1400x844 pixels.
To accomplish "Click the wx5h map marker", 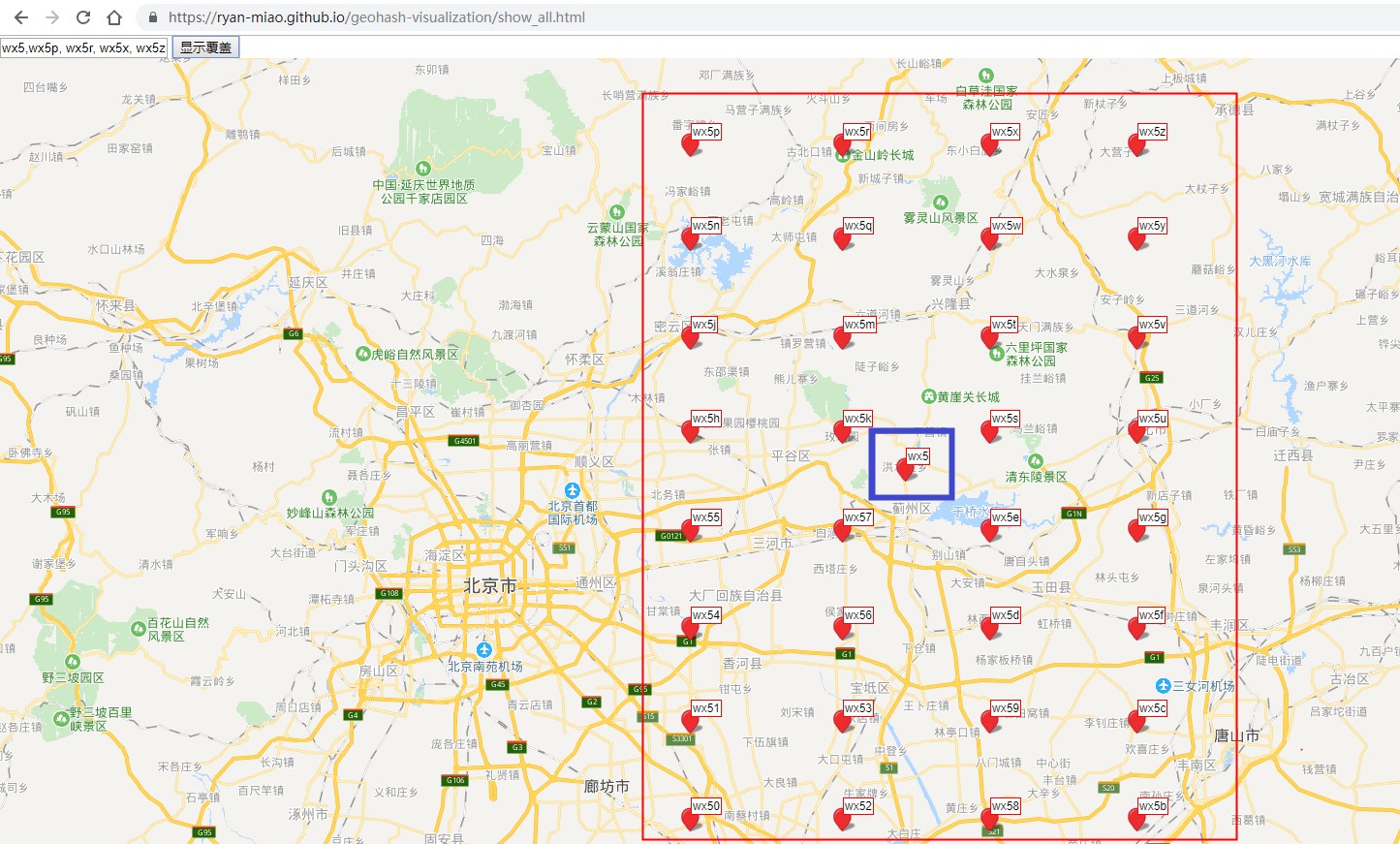I will [x=691, y=432].
